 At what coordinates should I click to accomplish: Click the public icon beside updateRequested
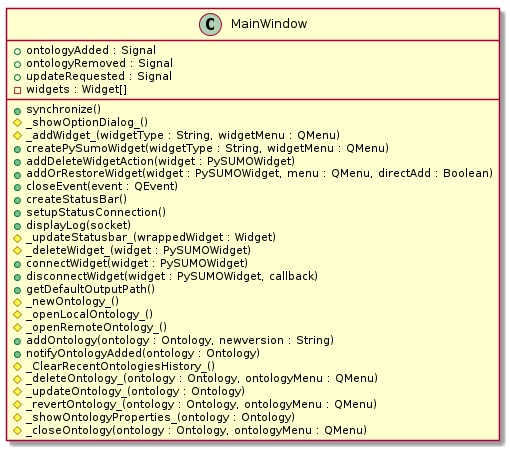17,77
